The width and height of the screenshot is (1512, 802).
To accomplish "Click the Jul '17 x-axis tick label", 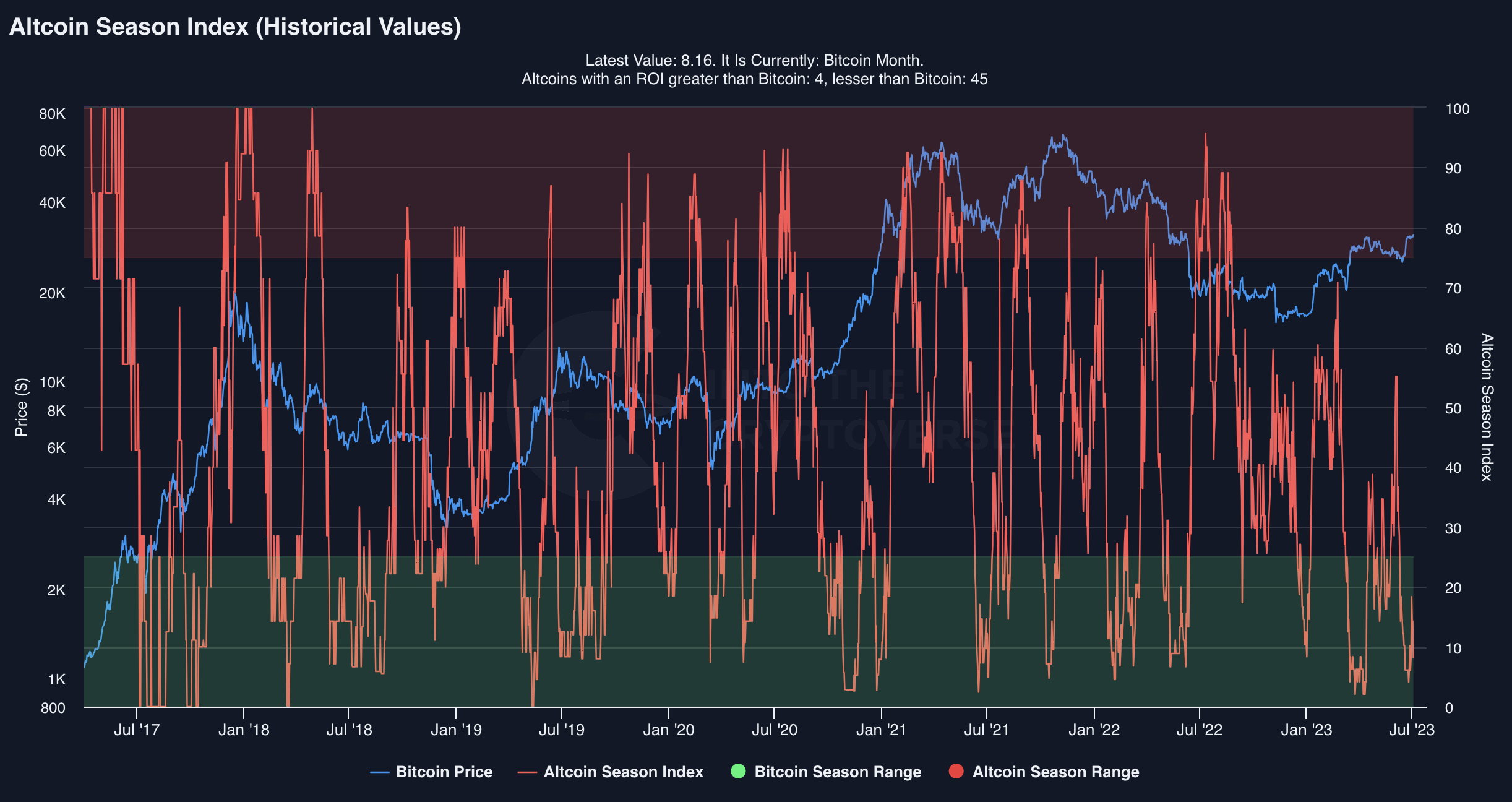I will pos(137,730).
